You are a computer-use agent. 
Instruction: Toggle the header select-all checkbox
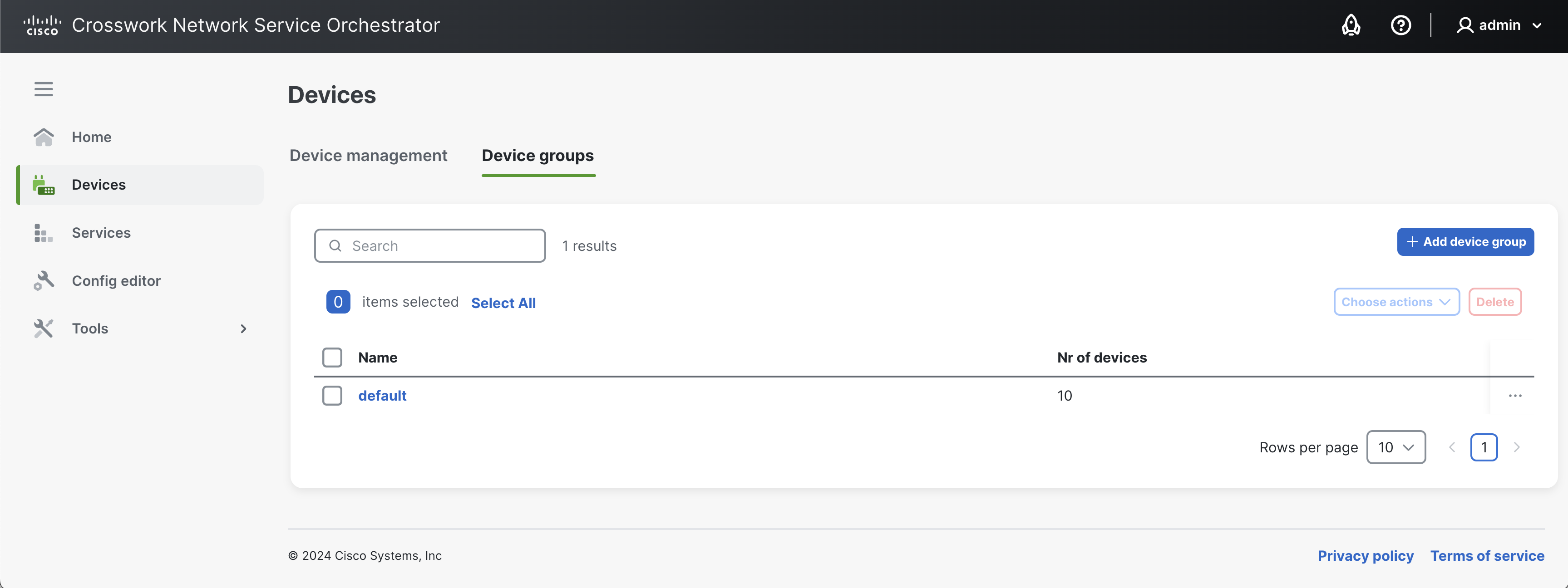pyautogui.click(x=332, y=358)
